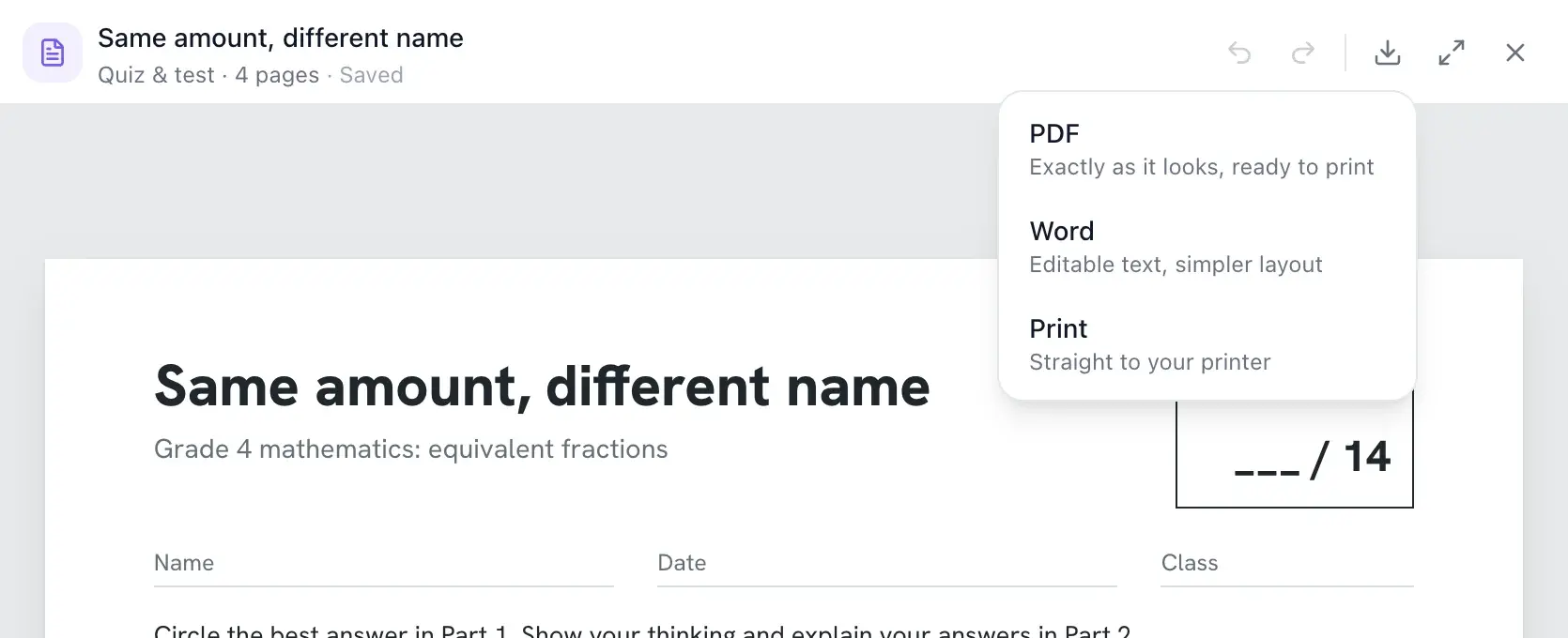Choose PDF export option
This screenshot has width=1568, height=638.
pos(1207,149)
